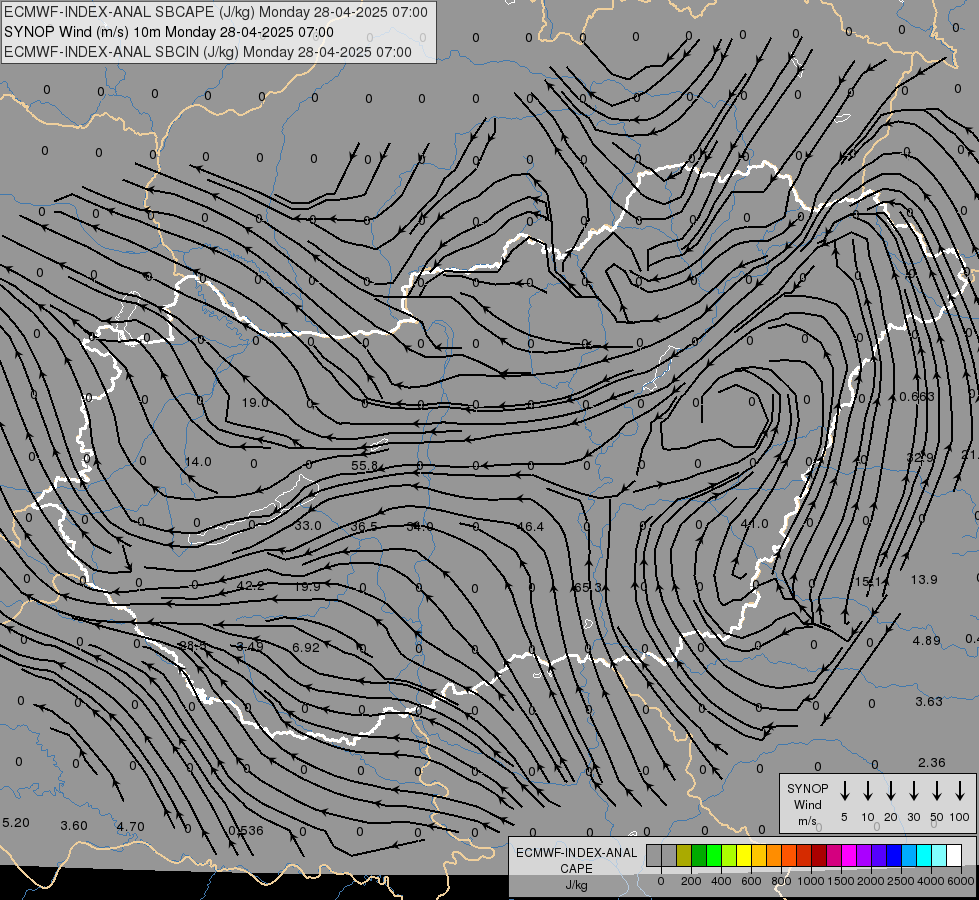Click the 'SYNOP Wind m/s' legend label
Screen dimensions: 979x900
pyautogui.click(x=807, y=804)
